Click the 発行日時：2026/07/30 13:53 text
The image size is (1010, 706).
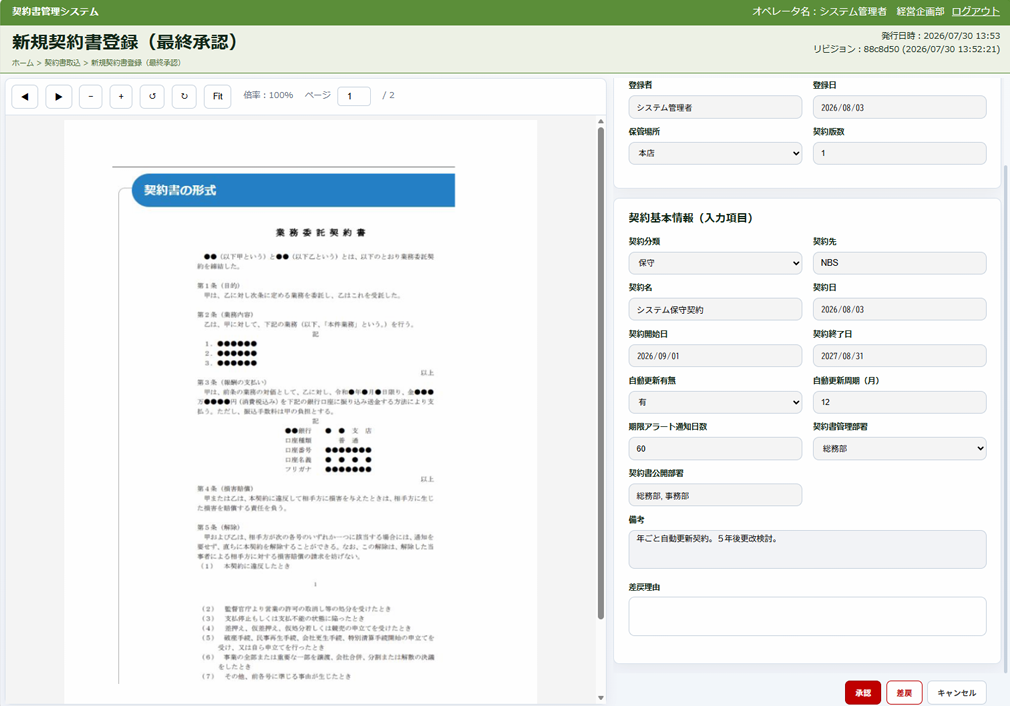pyautogui.click(x=940, y=36)
